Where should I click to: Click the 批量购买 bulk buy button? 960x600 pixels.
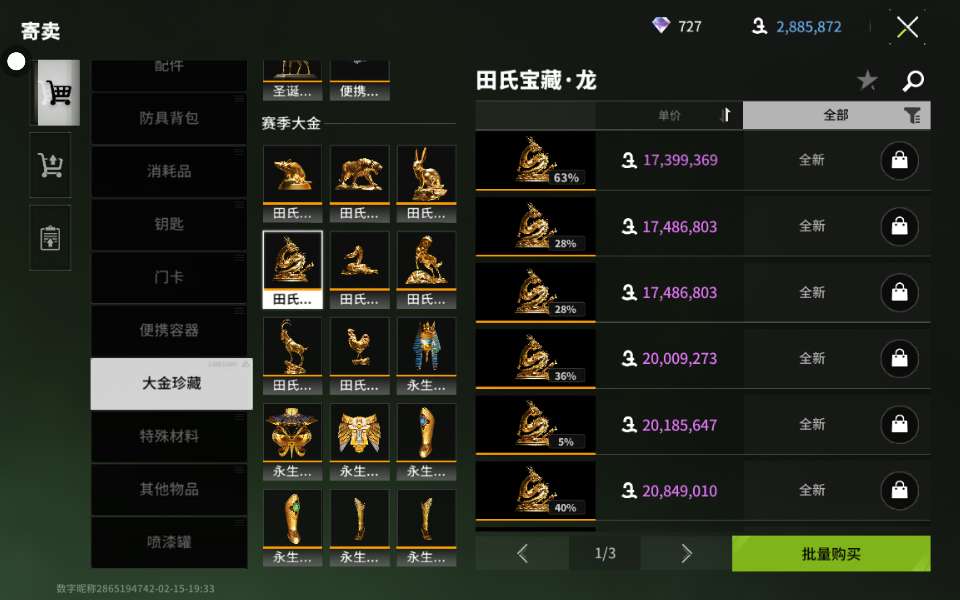[831, 553]
